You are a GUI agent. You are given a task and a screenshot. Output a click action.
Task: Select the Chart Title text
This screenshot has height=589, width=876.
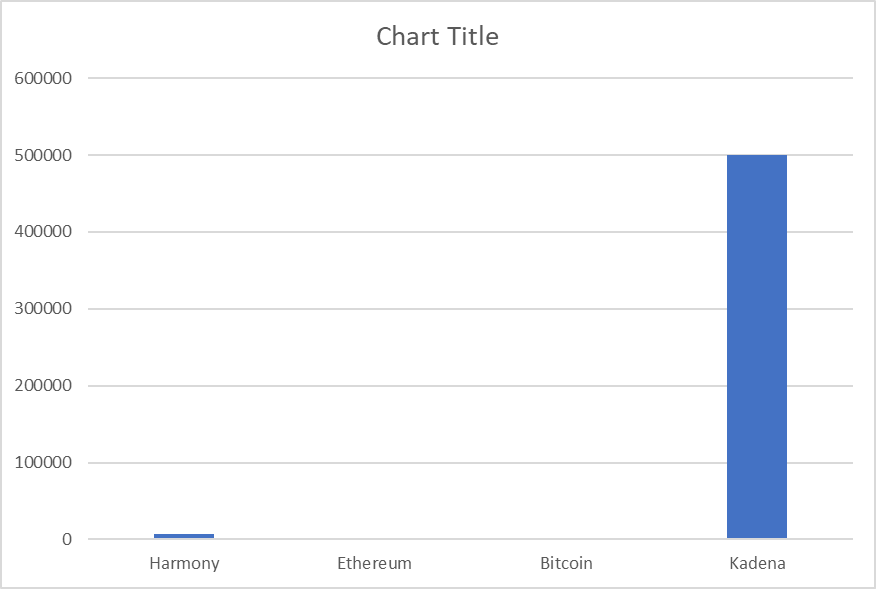(437, 37)
